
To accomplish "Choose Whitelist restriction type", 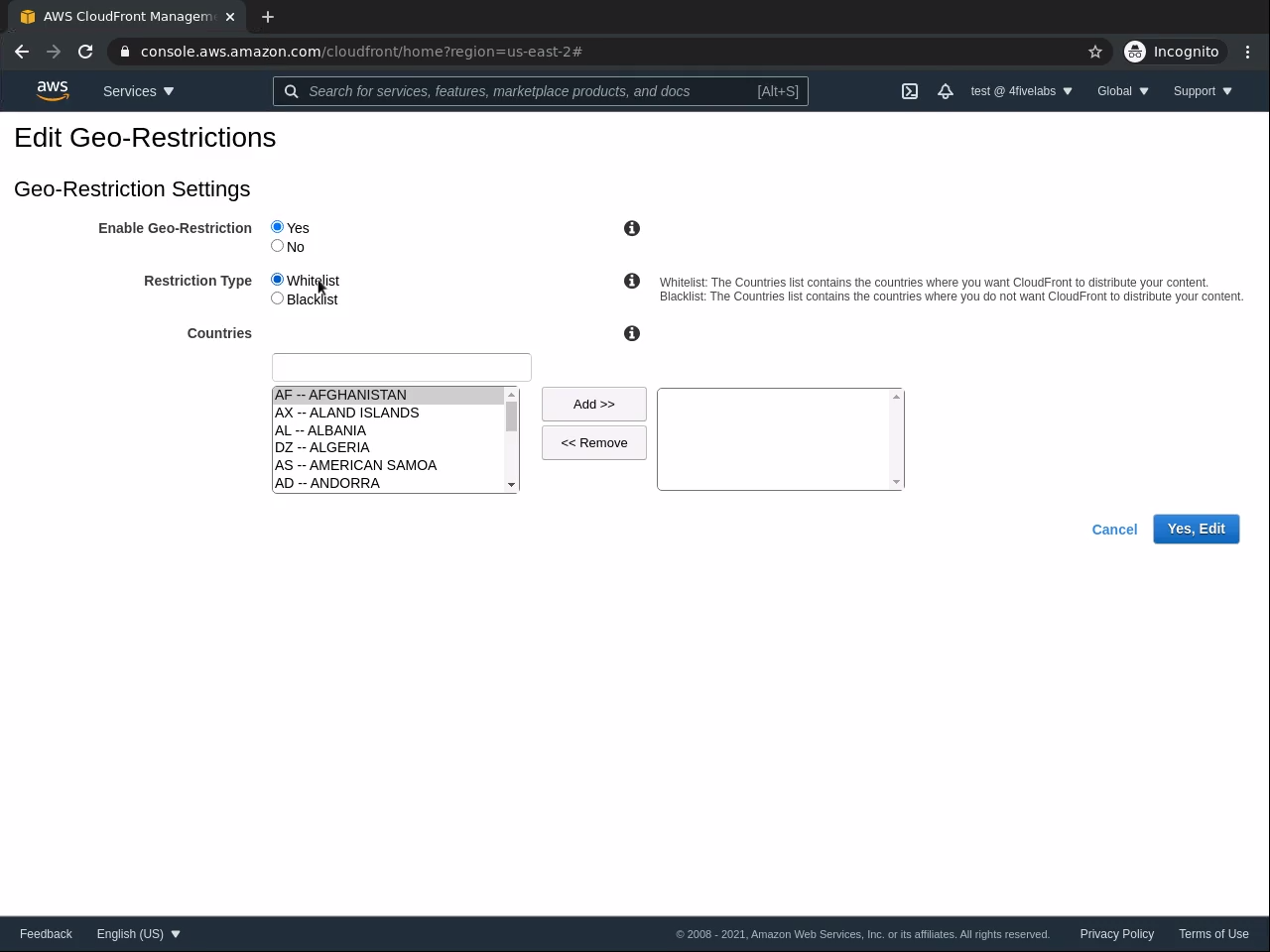I will [278, 280].
